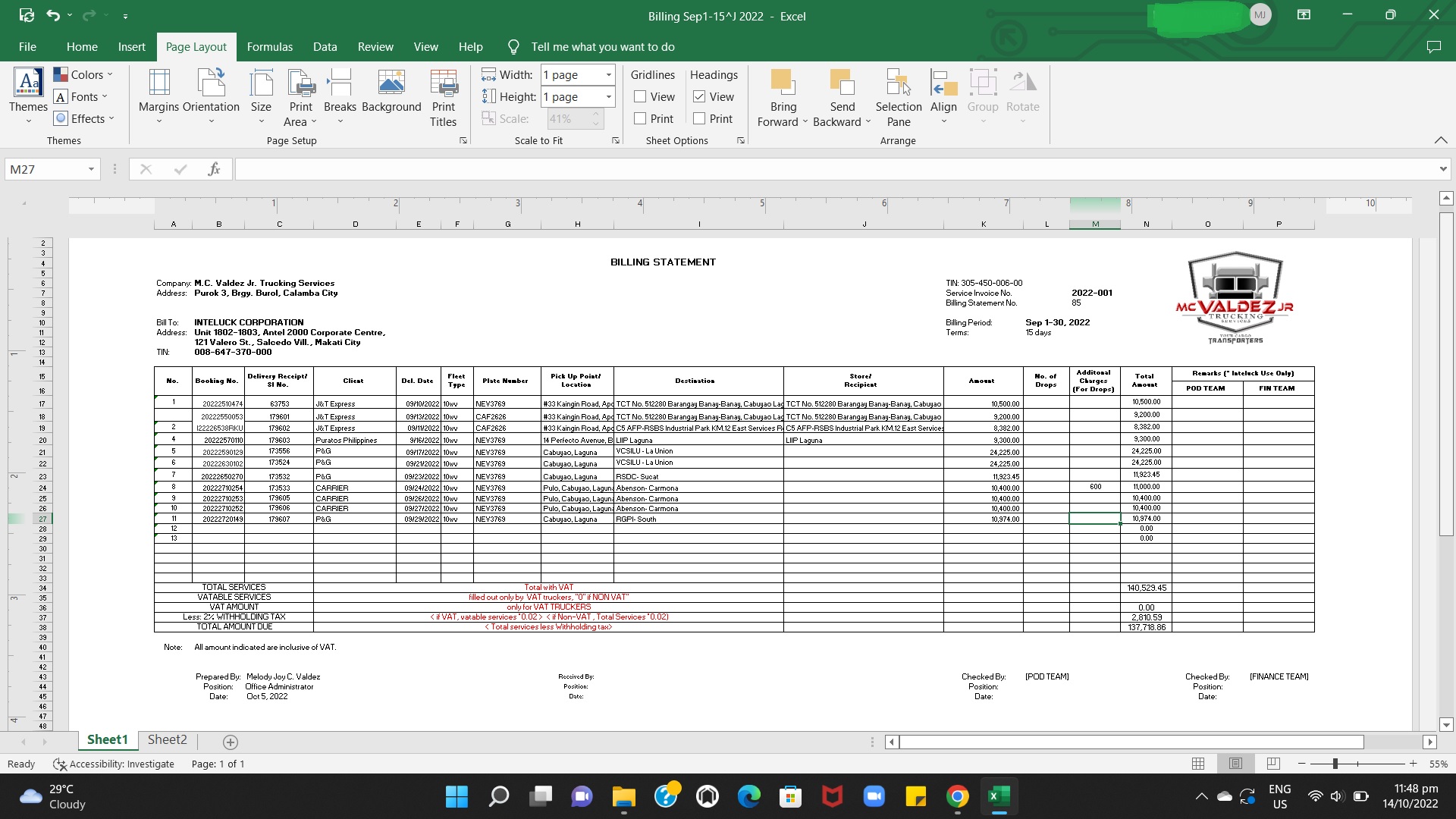The height and width of the screenshot is (819, 1456).
Task: Open theme Colors menu
Action: click(x=83, y=74)
